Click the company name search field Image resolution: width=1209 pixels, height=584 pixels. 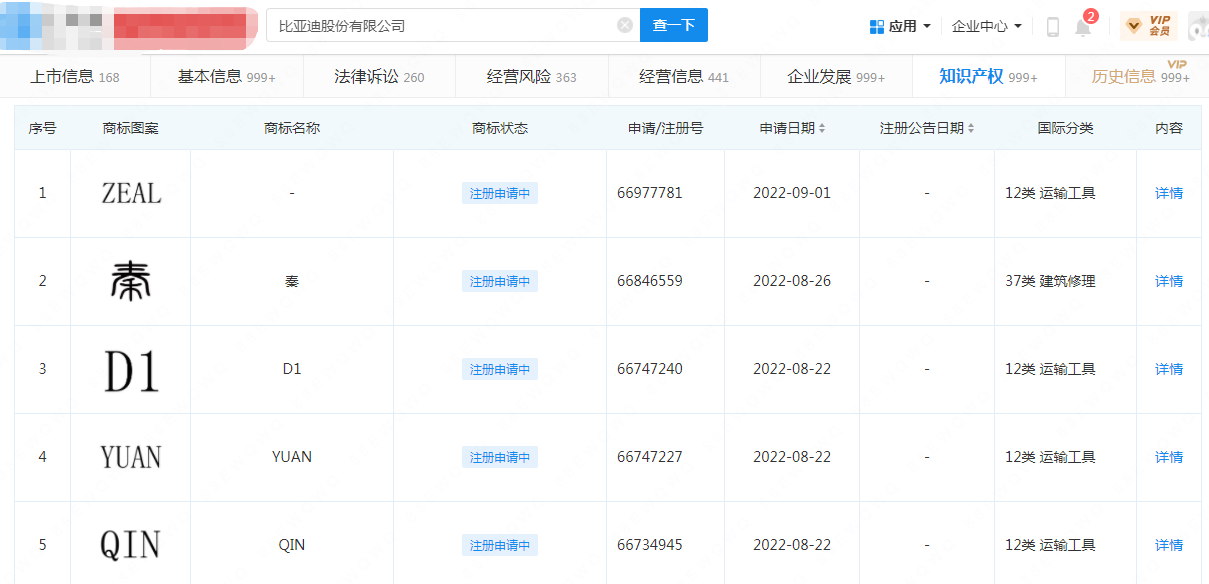click(440, 26)
